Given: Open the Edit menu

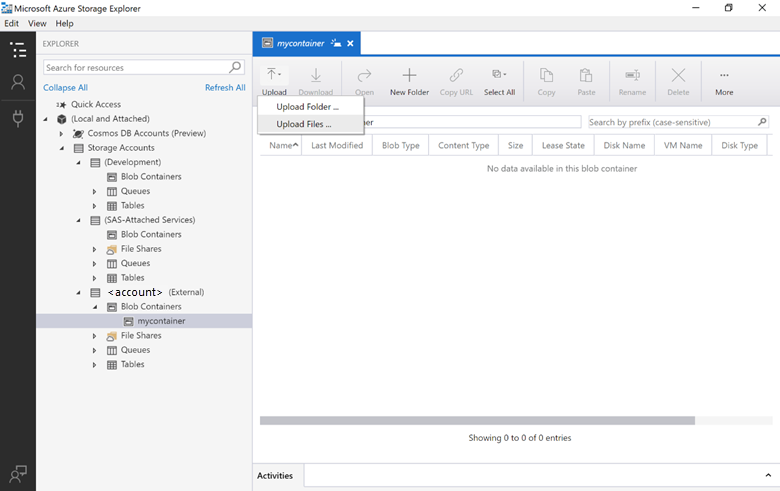Looking at the screenshot, I should pyautogui.click(x=12, y=23).
